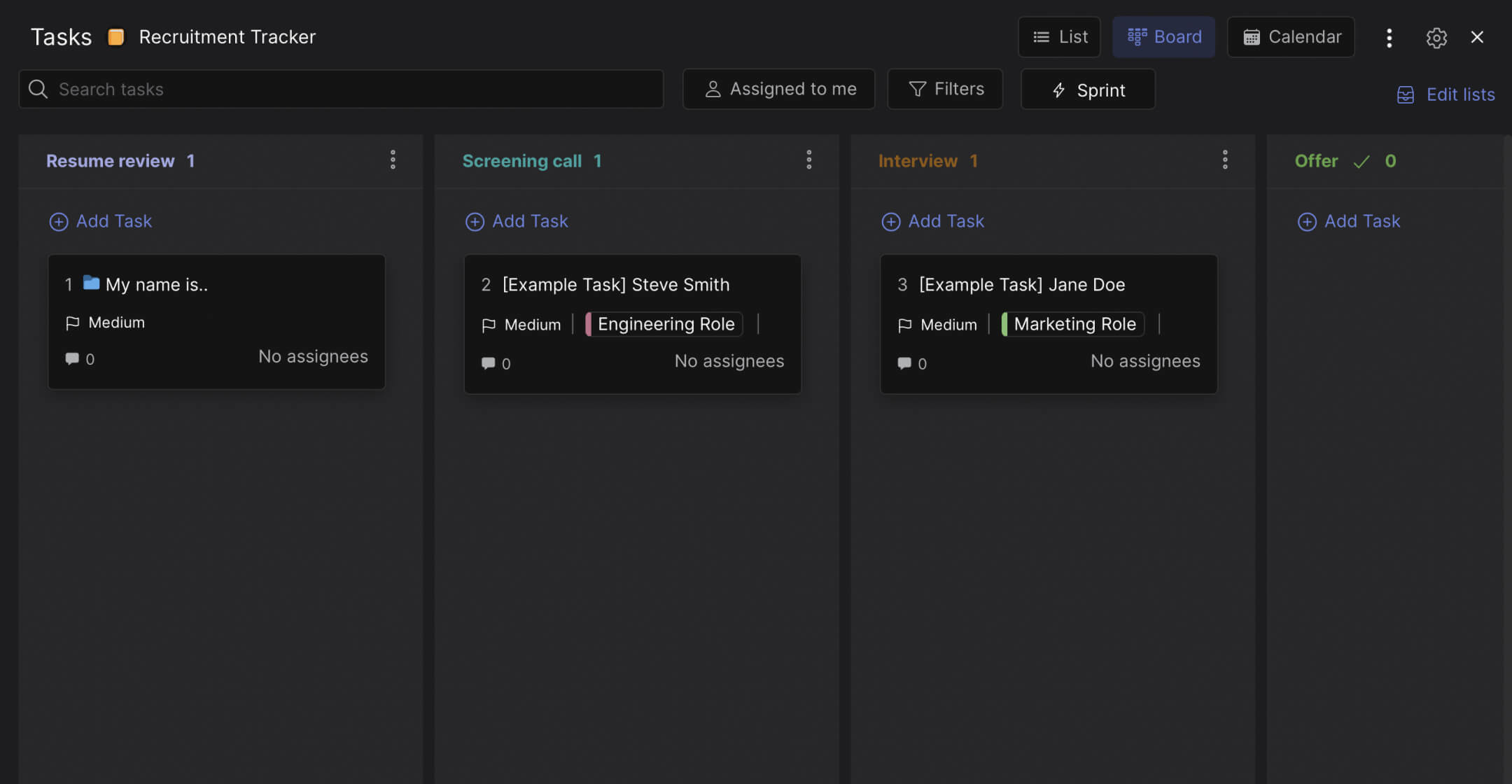Click the Engineering Role tag

coord(664,323)
